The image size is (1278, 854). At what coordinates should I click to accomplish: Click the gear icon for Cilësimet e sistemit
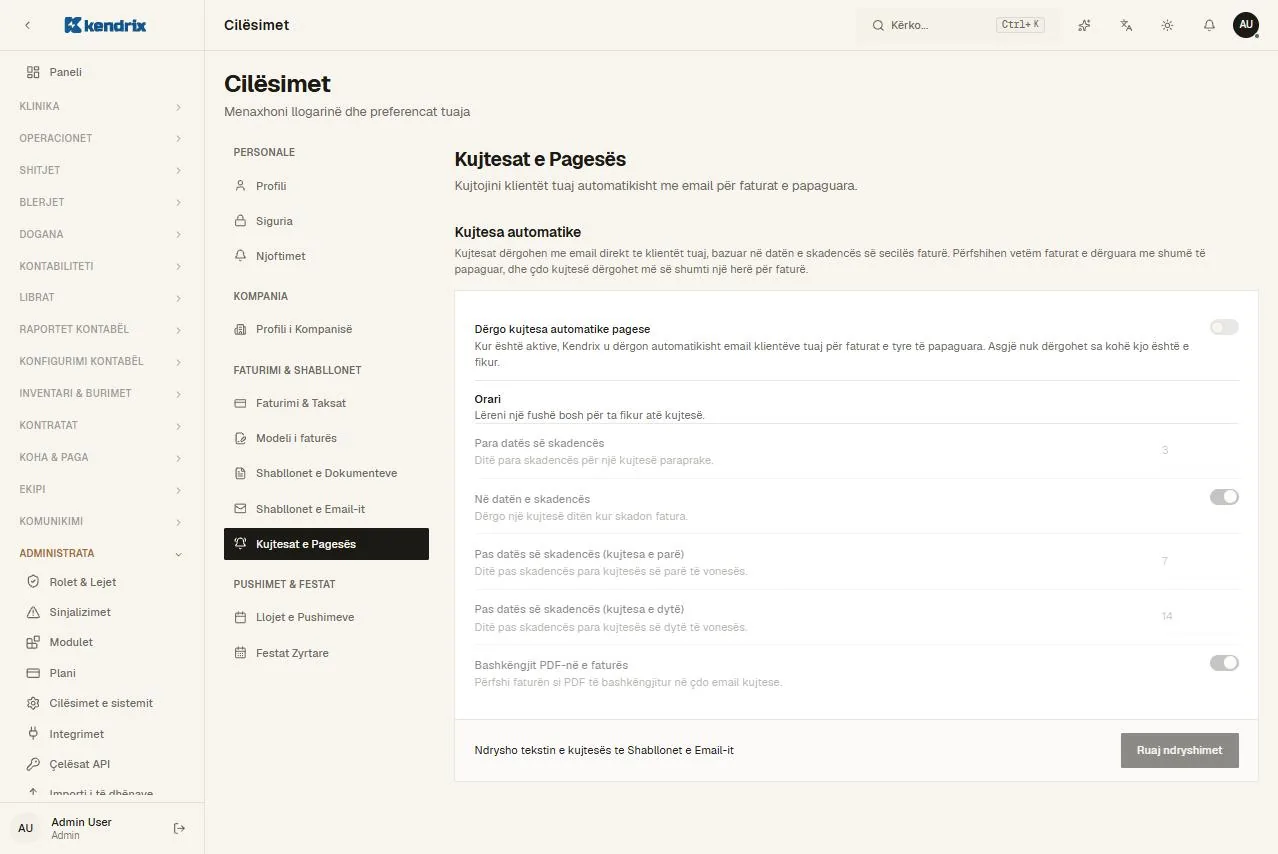coord(33,703)
